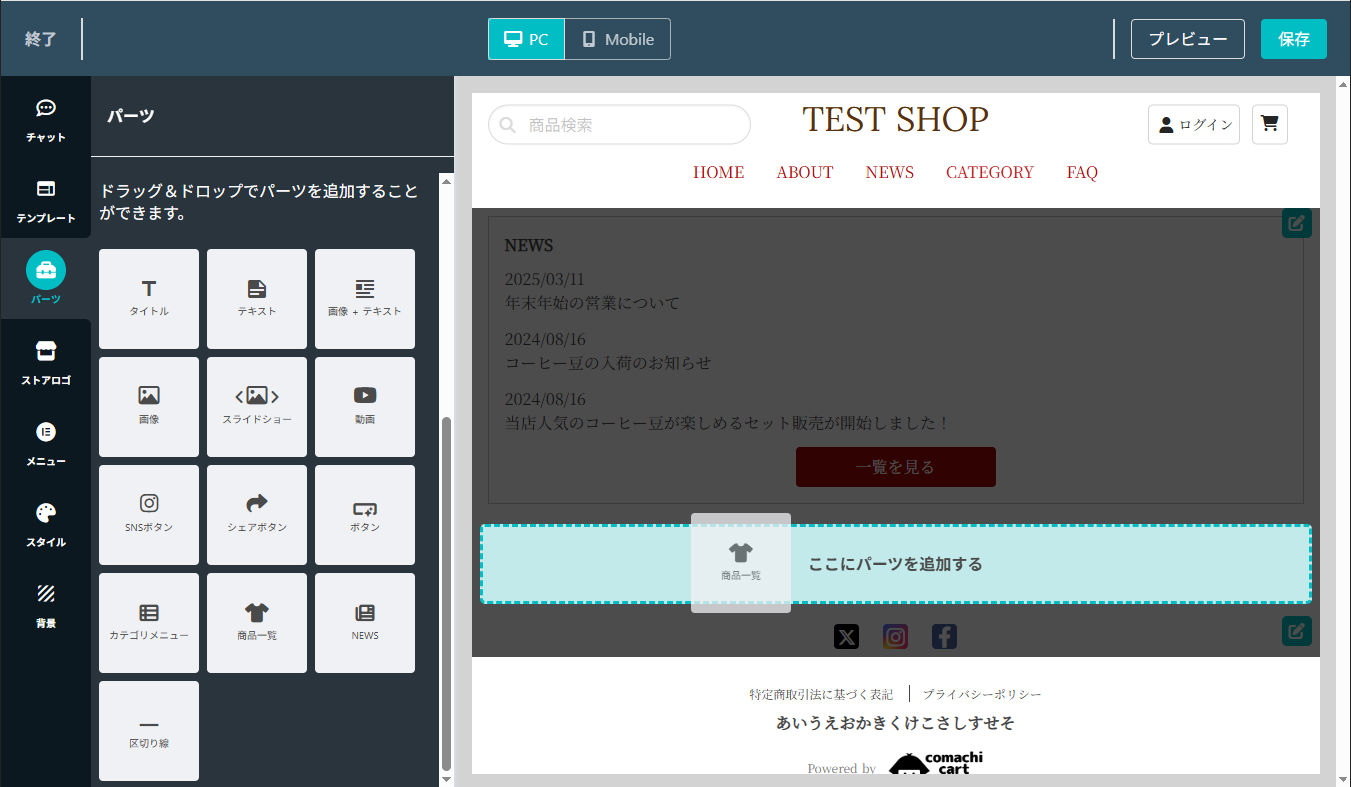Click the parts panel scrollbar down arrow
Screen dimensions: 1351x787
(446, 778)
